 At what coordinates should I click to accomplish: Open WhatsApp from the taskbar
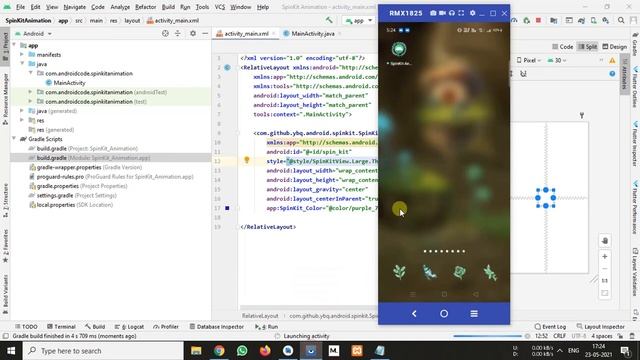[x=242, y=351]
